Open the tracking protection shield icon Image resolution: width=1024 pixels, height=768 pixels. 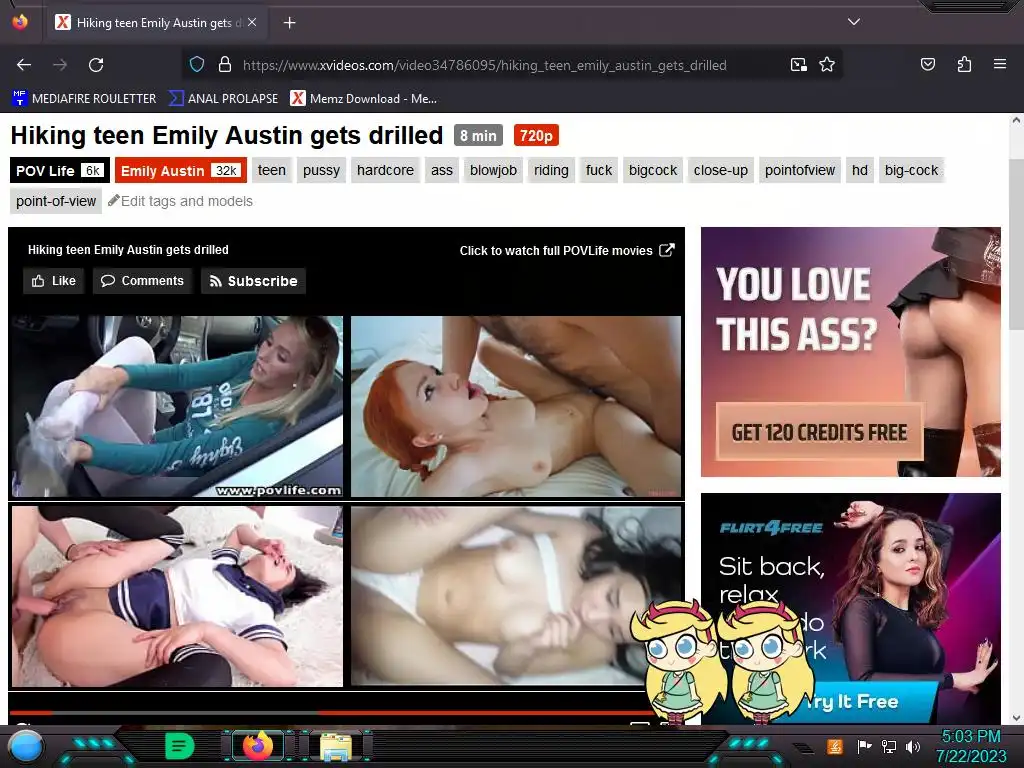pos(197,65)
